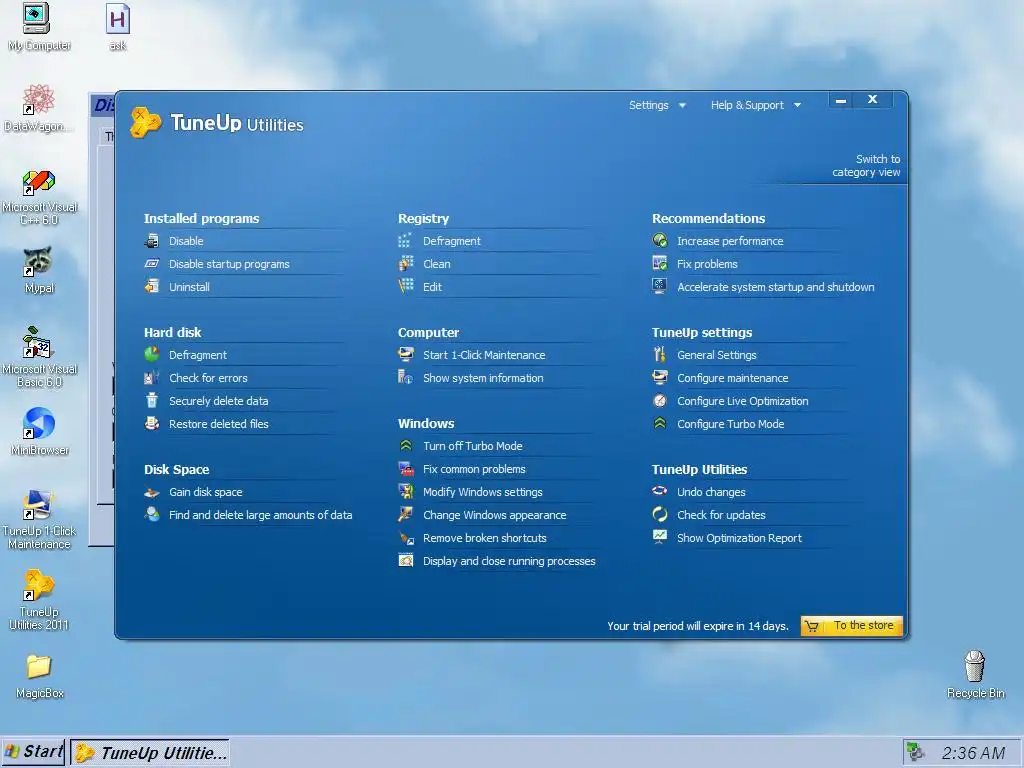Click the Increase performance icon
The height and width of the screenshot is (768, 1024).
pyautogui.click(x=660, y=241)
